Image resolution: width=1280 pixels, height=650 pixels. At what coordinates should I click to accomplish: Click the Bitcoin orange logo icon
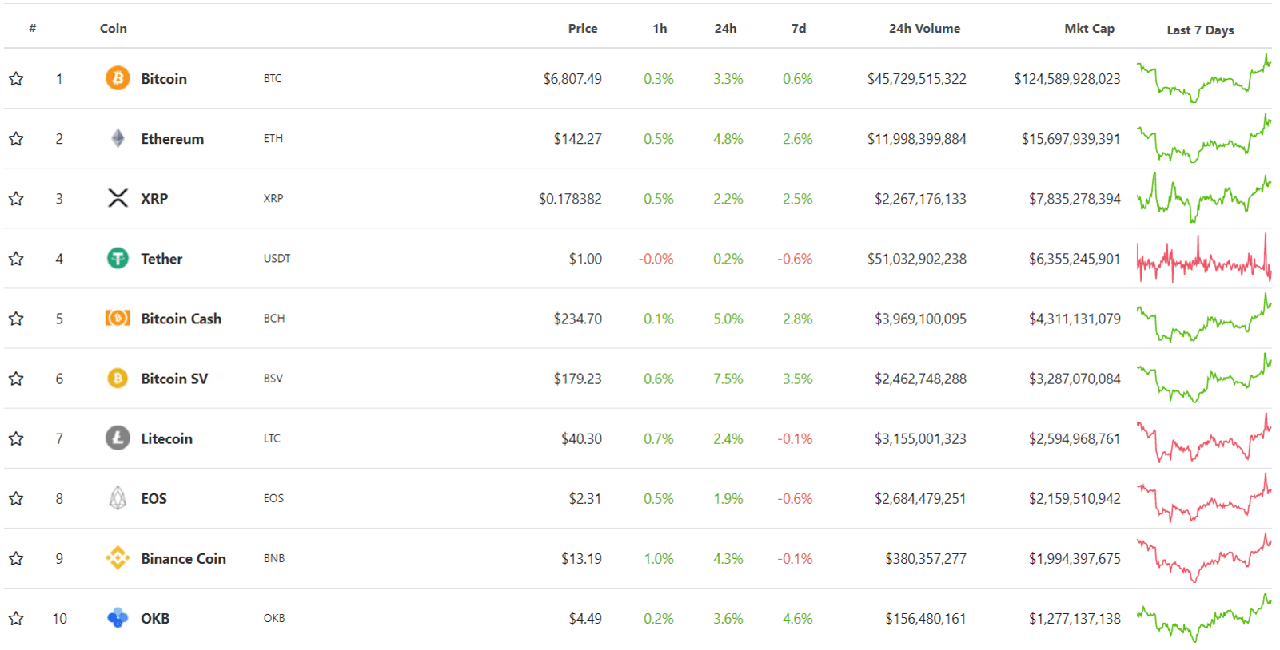click(x=118, y=78)
